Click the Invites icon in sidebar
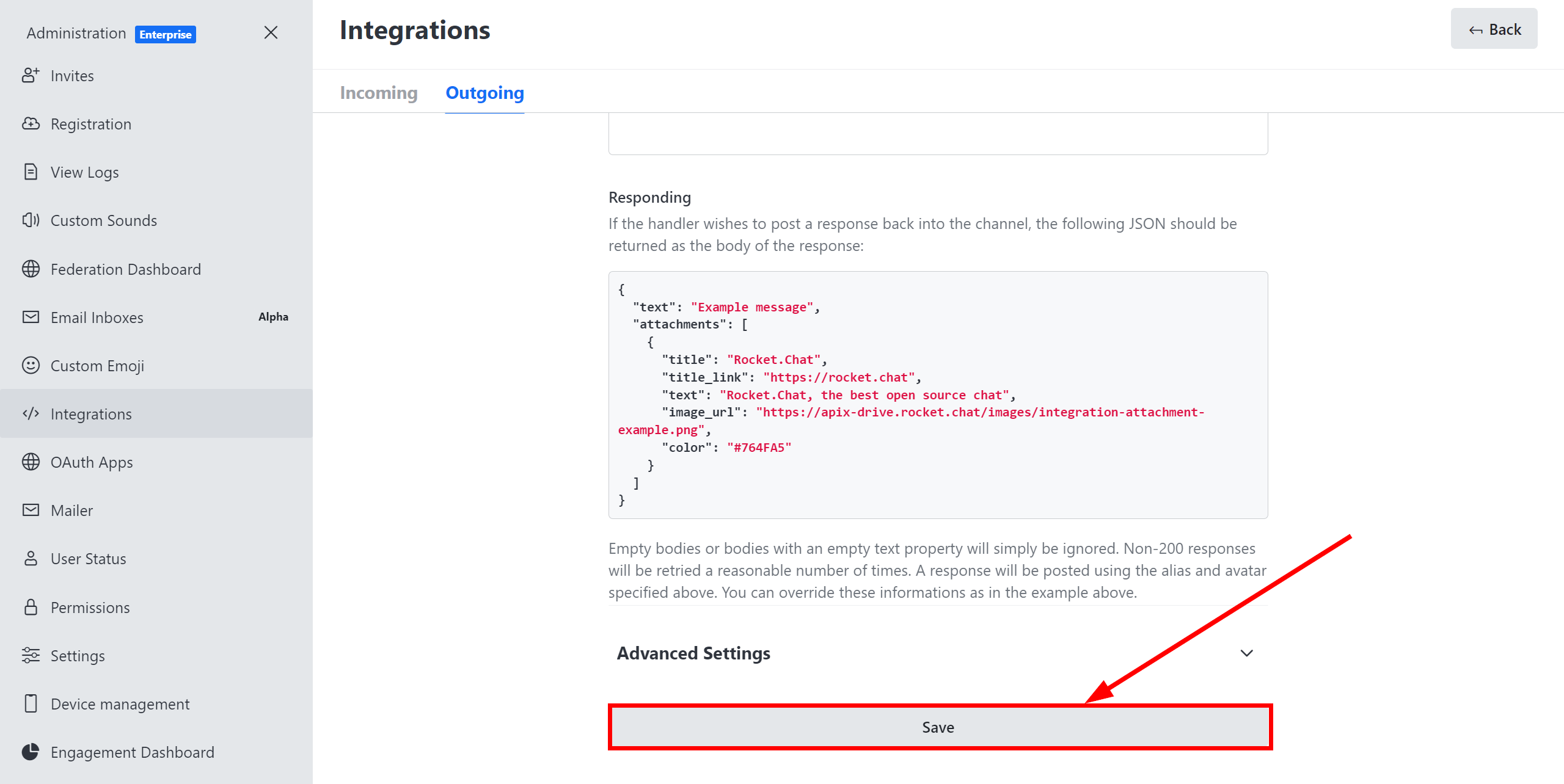This screenshot has height=784, width=1564. [32, 75]
